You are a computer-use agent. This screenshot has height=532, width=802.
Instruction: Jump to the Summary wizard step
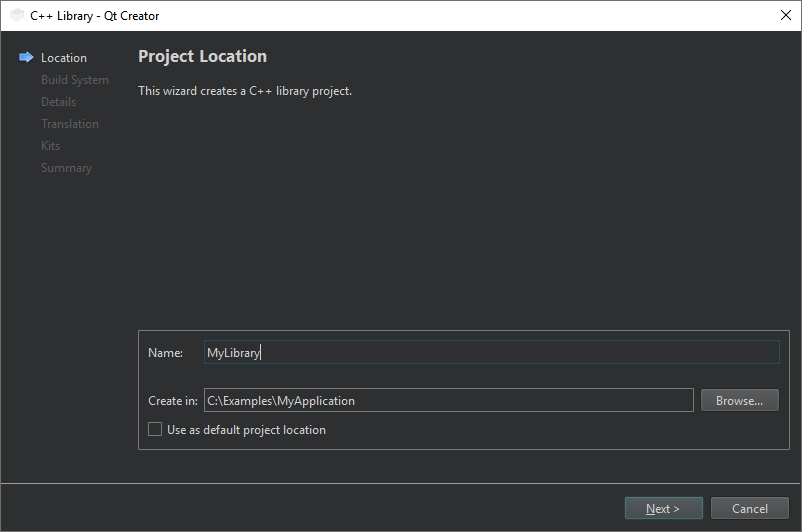[x=66, y=168]
